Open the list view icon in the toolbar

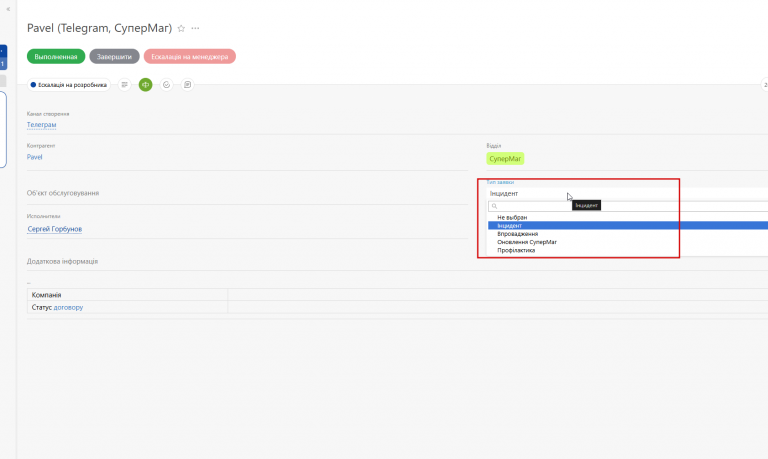[x=124, y=85]
